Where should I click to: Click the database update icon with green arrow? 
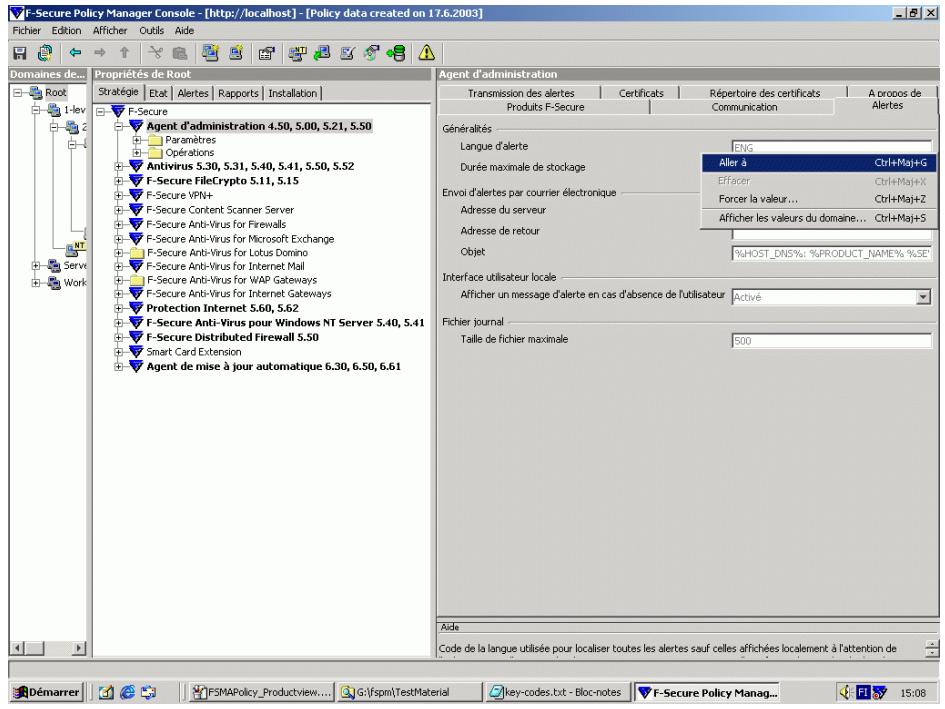pyautogui.click(x=397, y=53)
